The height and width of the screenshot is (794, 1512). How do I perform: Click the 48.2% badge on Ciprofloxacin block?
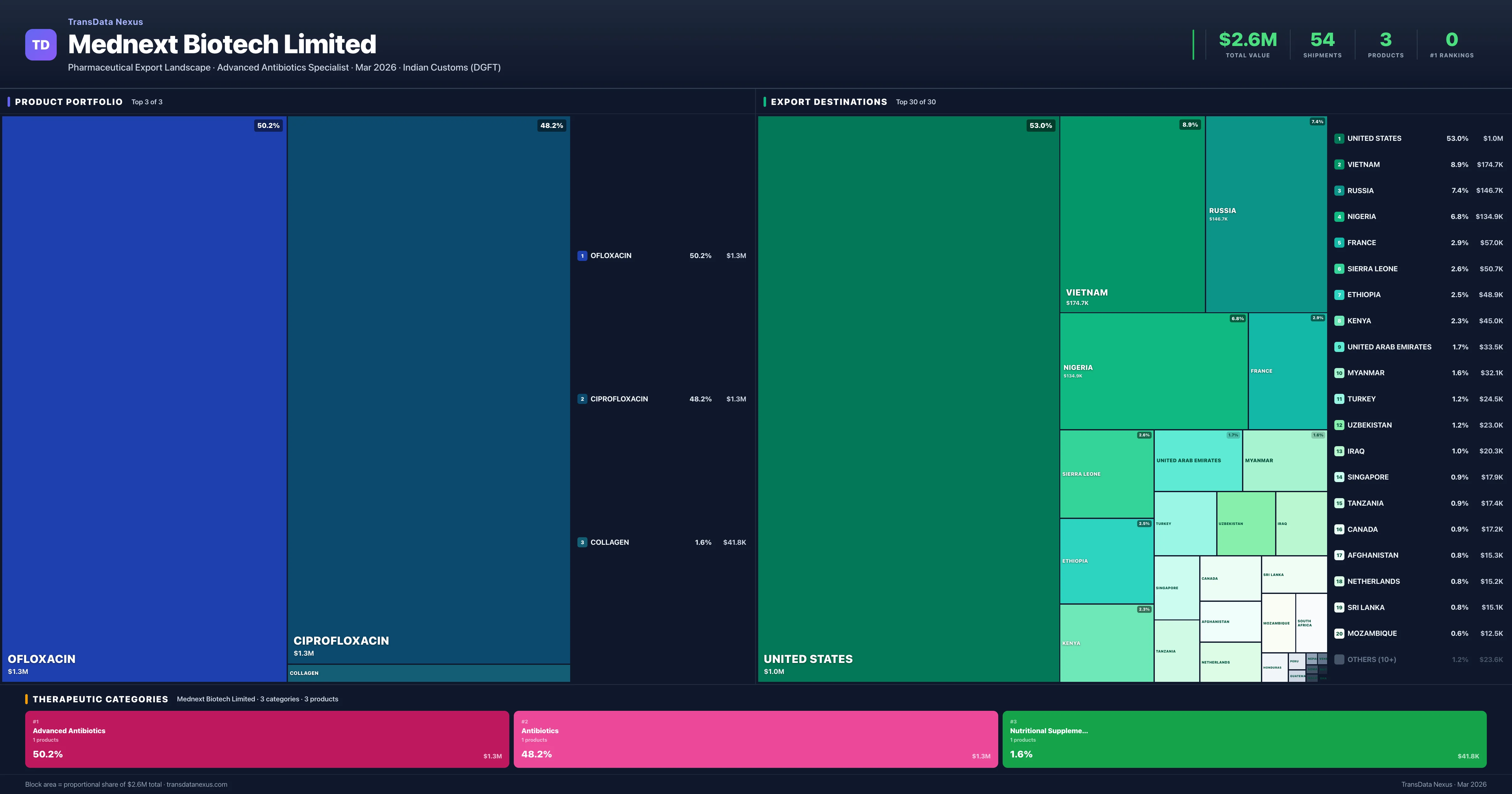551,126
